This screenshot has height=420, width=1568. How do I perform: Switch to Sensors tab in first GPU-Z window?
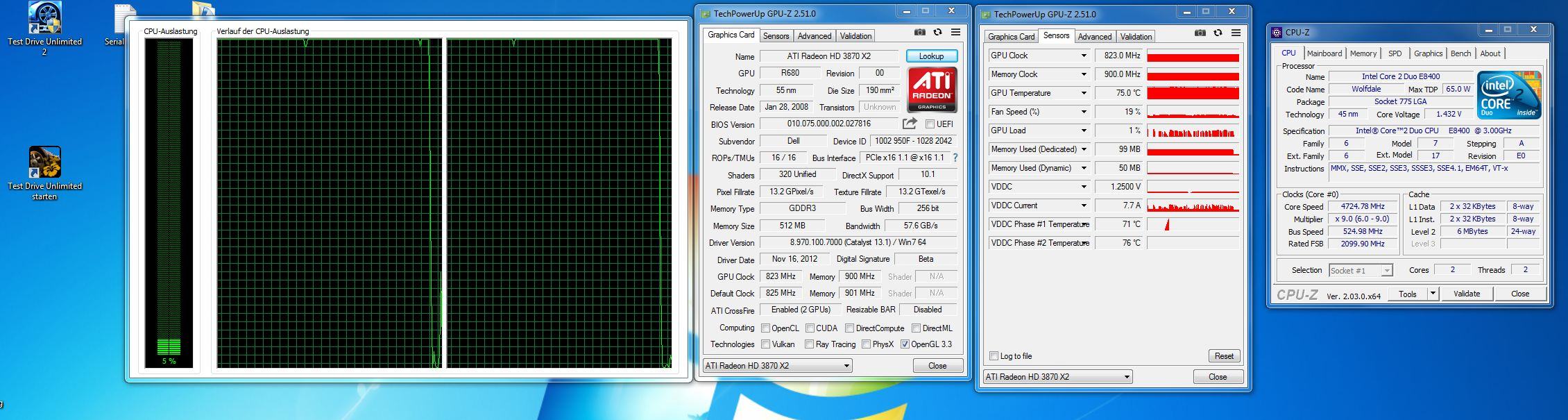(x=776, y=36)
